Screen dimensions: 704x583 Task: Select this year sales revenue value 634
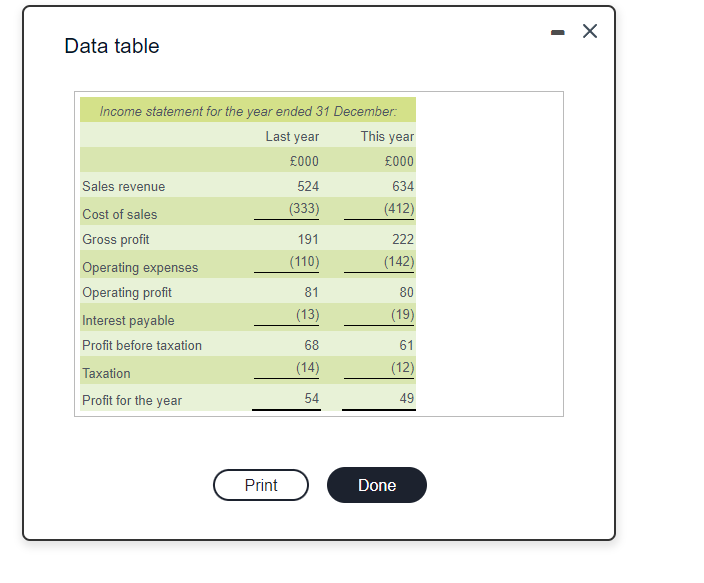coord(403,186)
